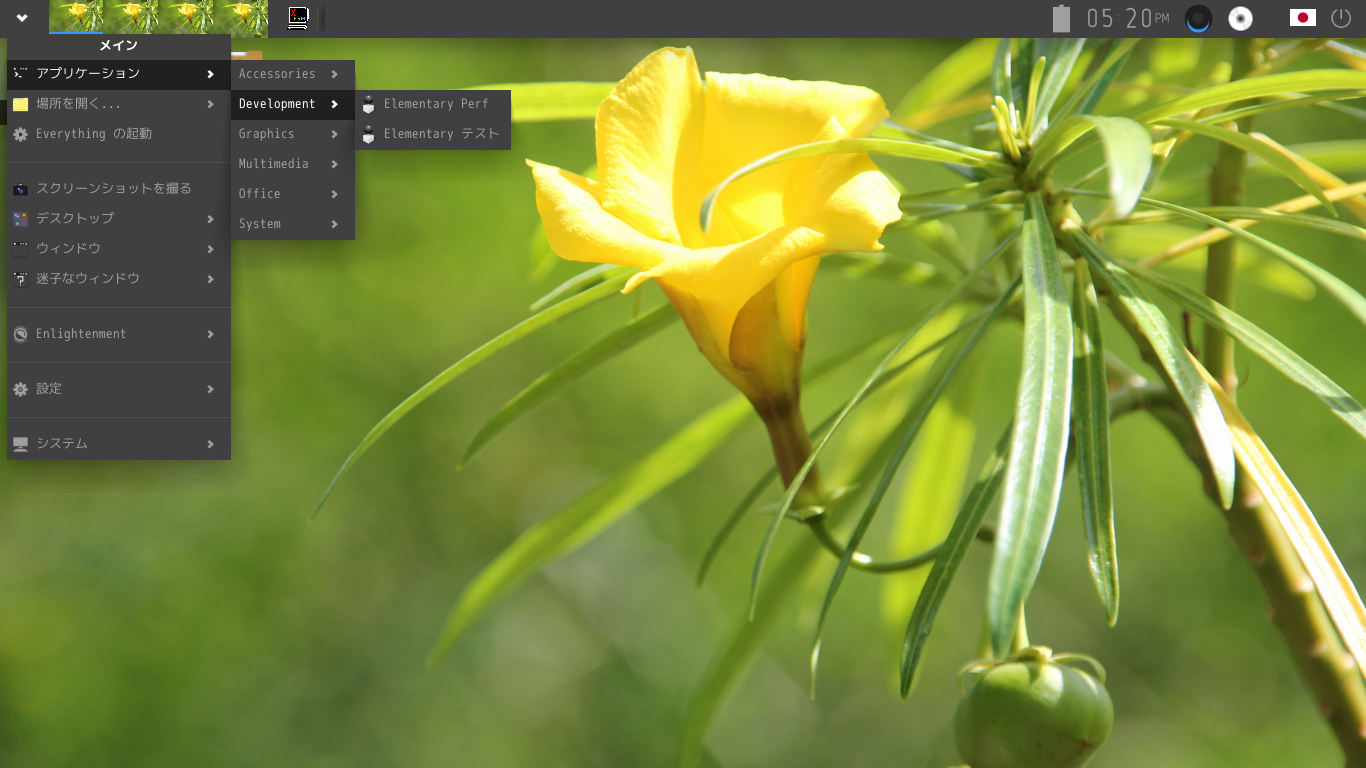1366x768 pixels.
Task: Expand the デスクトップ submenu arrow
Action: coord(210,219)
